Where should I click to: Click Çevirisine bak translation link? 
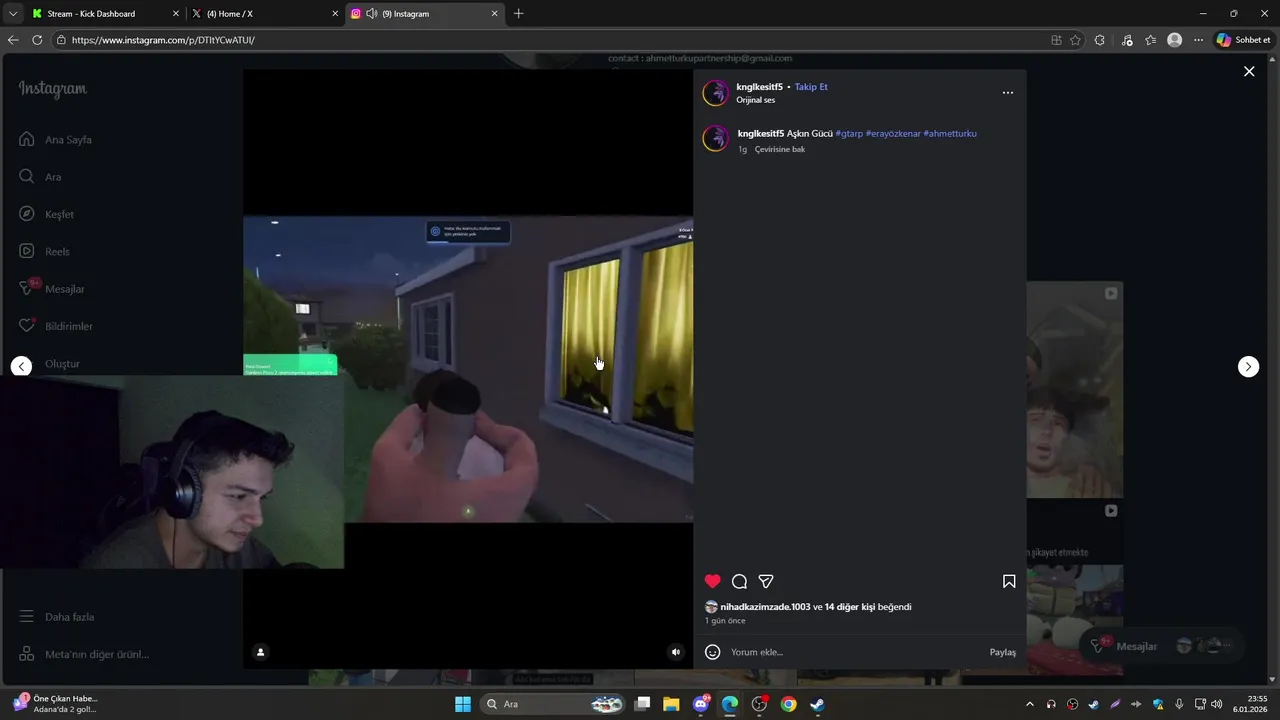click(x=780, y=149)
